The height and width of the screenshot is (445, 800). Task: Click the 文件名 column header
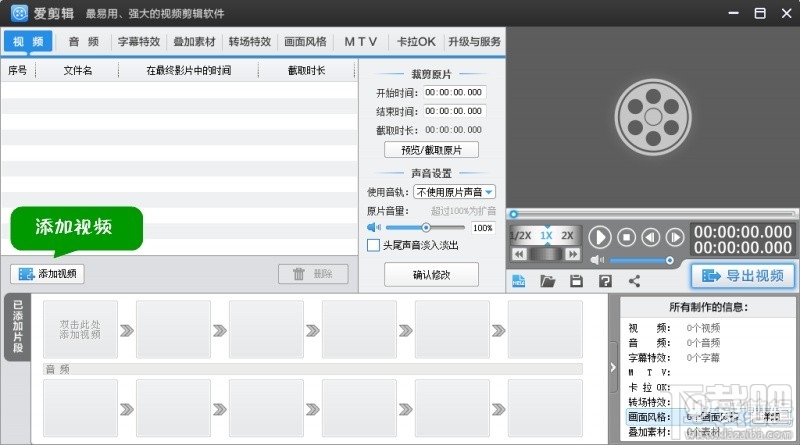pyautogui.click(x=78, y=70)
